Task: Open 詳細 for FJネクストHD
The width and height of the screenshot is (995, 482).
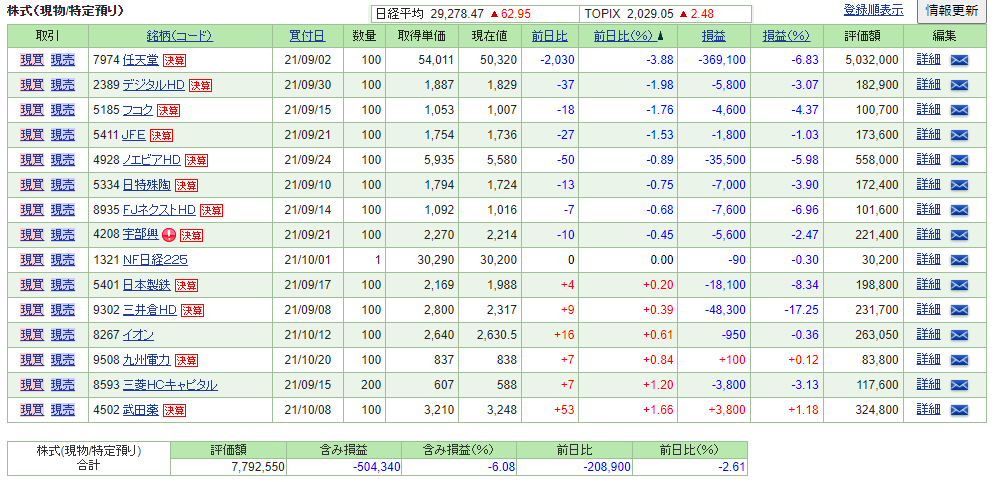Action: click(x=928, y=210)
